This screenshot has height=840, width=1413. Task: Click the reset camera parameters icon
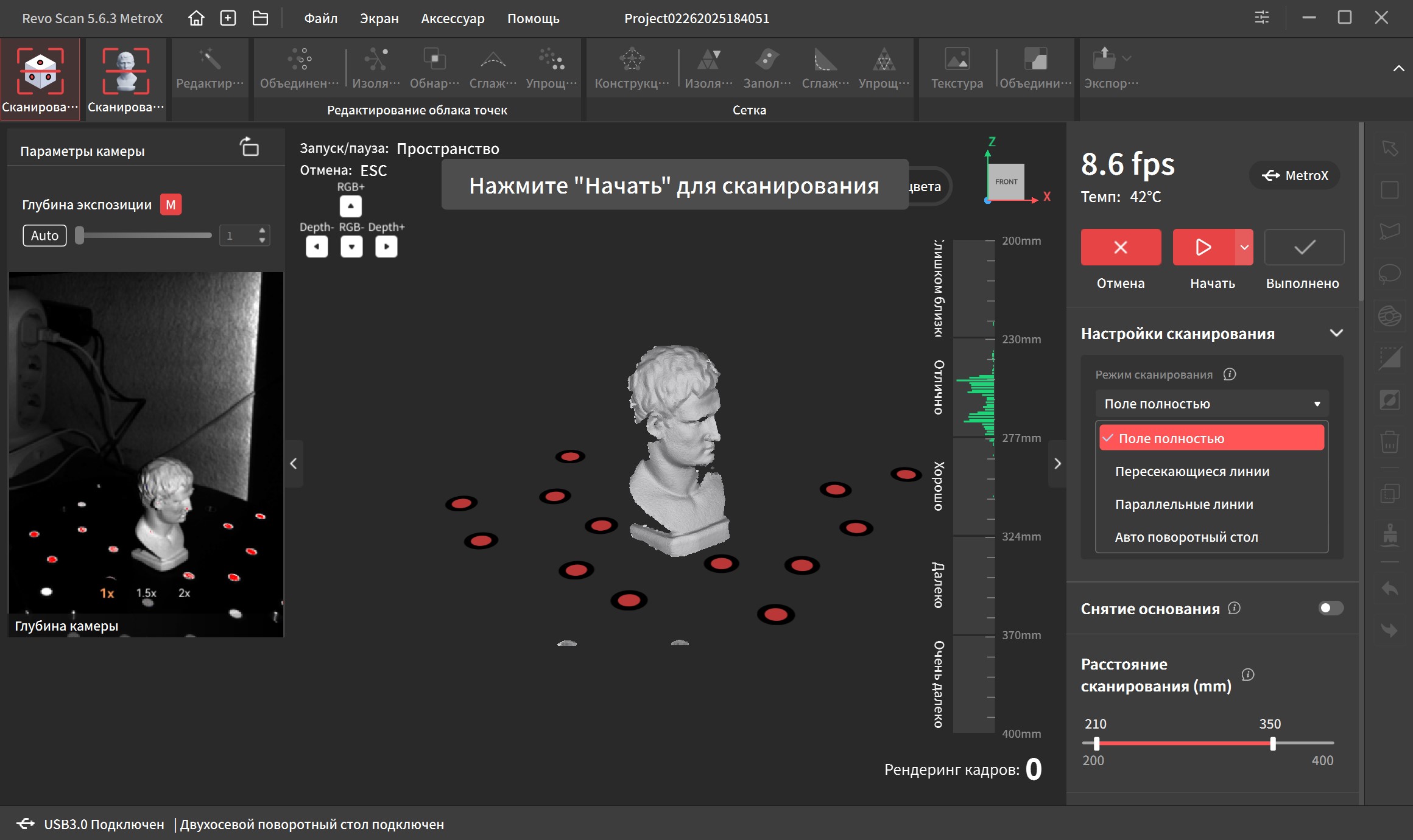click(250, 147)
